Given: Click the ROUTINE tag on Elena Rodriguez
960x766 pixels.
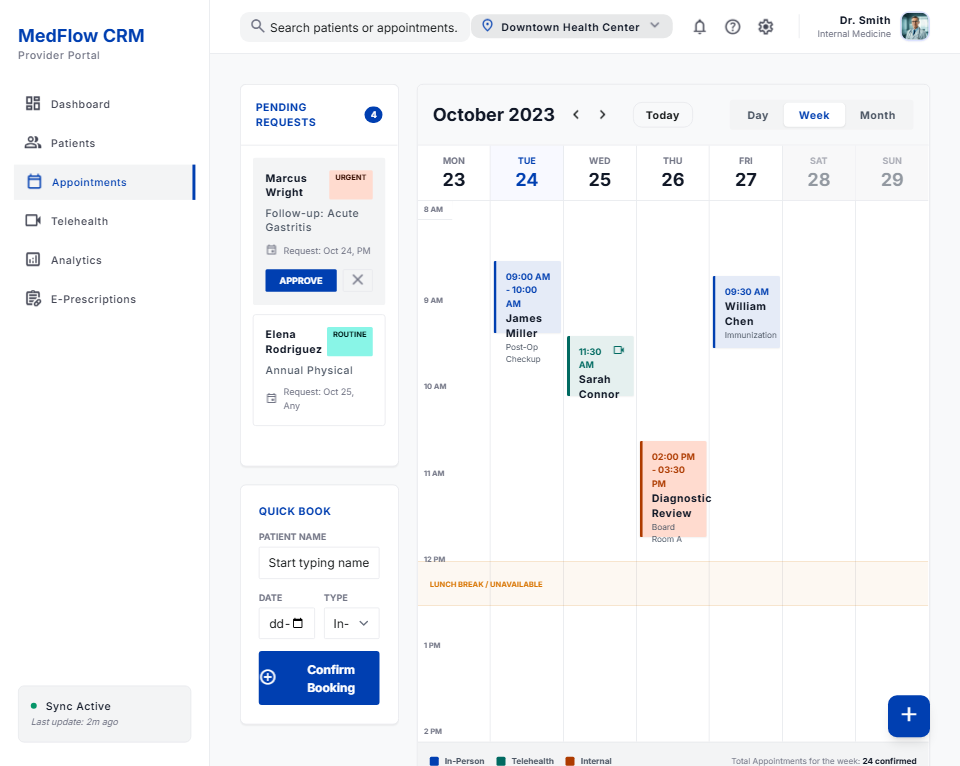Looking at the screenshot, I should tap(350, 341).
